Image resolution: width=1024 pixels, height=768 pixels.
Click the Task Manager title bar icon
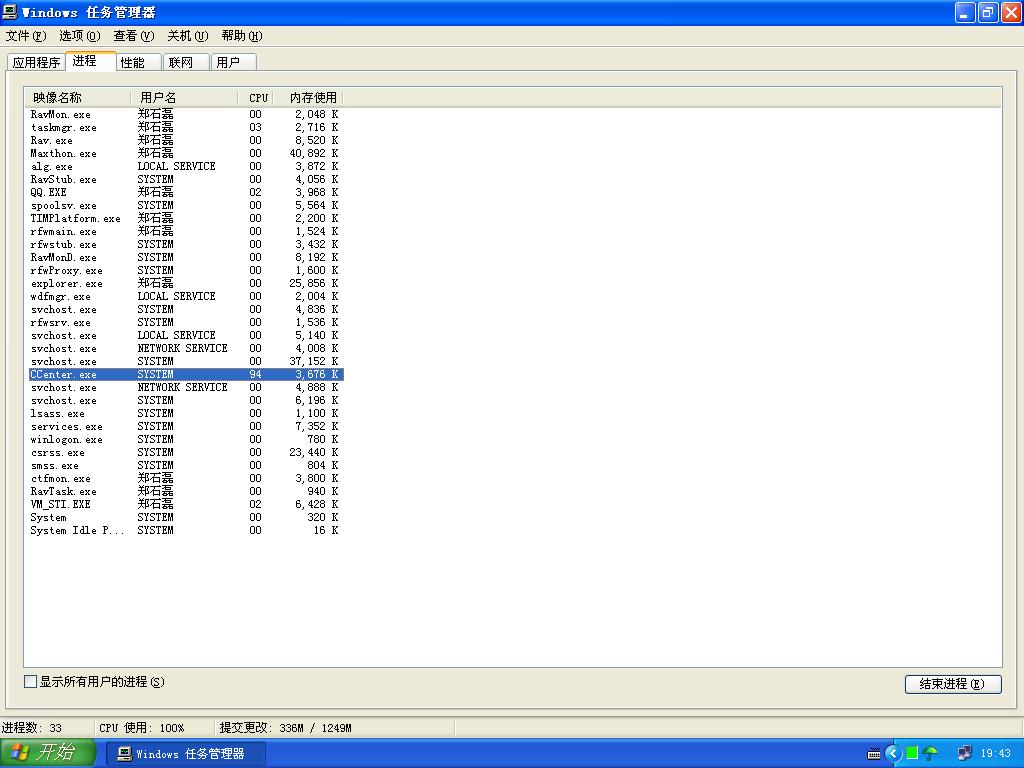tap(9, 12)
